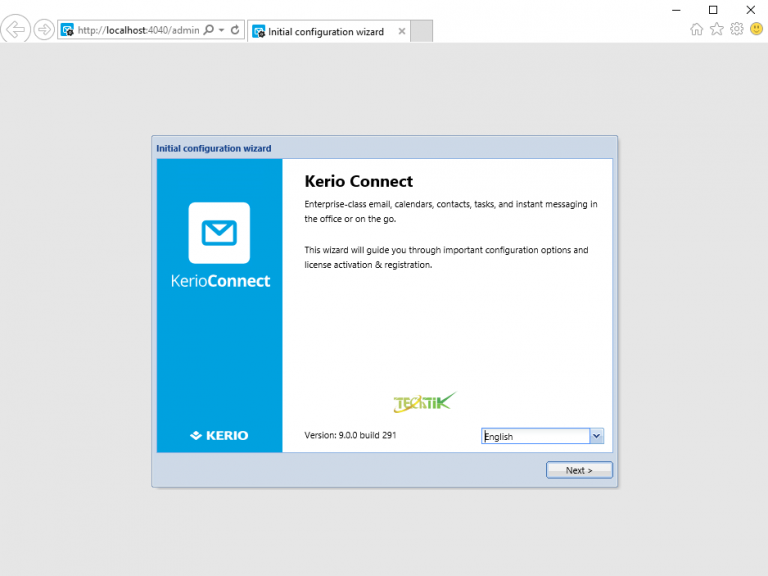768x576 pixels.
Task: Click the localhost:4040 URL address field
Action: point(138,31)
